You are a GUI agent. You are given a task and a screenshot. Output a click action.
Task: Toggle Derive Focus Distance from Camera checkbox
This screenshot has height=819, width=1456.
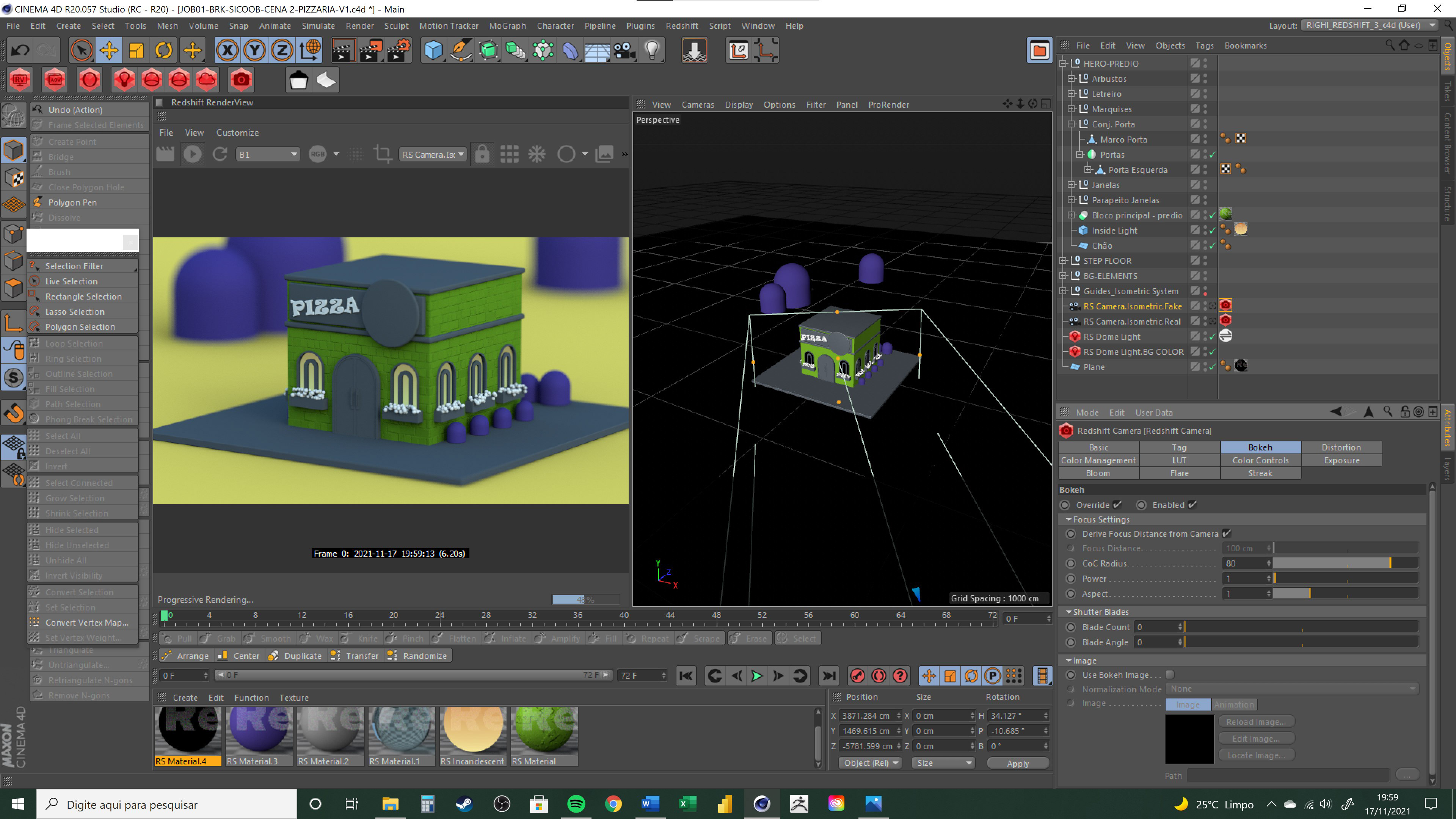coord(1227,533)
